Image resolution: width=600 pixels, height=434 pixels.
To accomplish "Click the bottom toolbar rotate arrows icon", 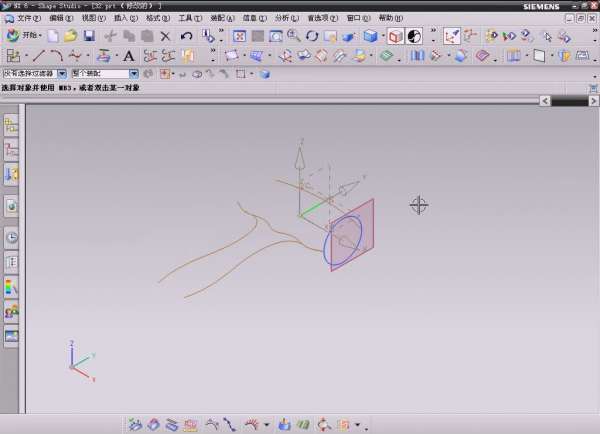I will coord(324,424).
